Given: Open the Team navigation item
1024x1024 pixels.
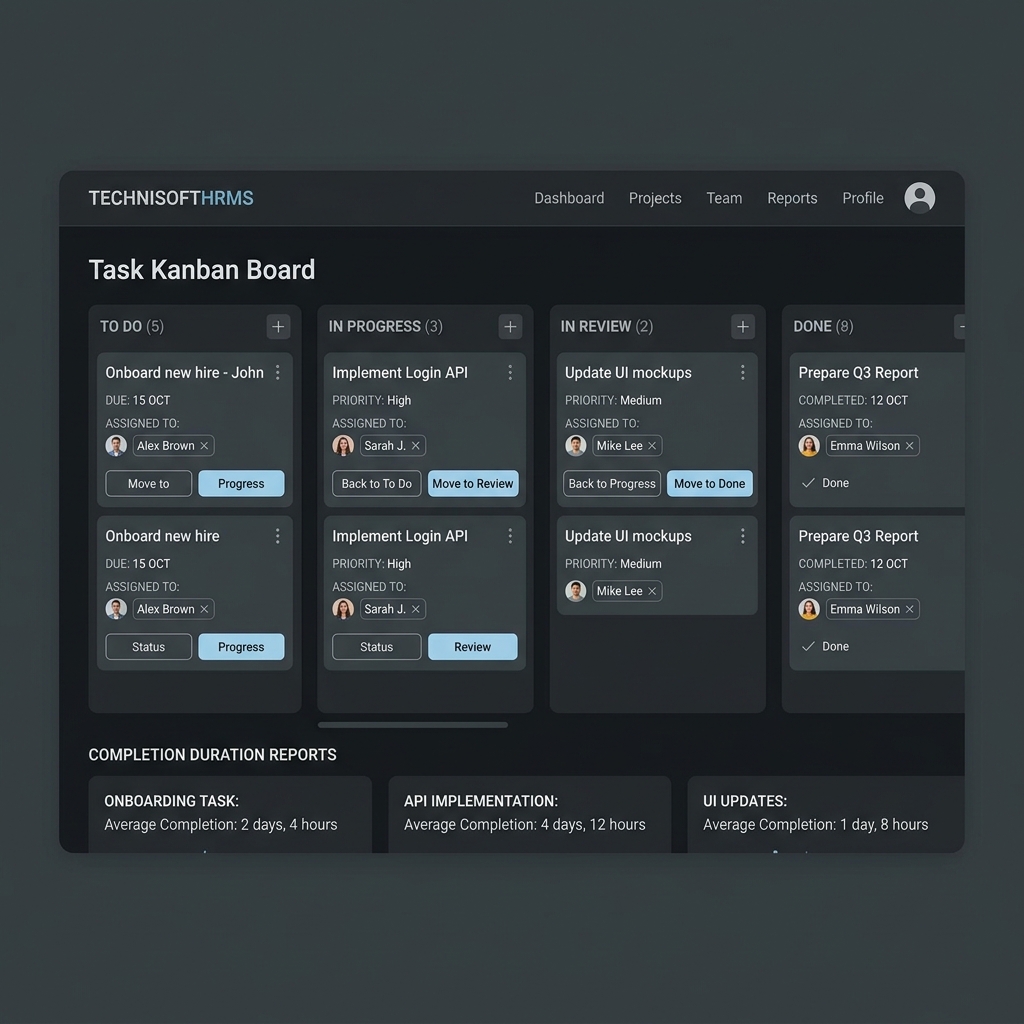Looking at the screenshot, I should [724, 198].
